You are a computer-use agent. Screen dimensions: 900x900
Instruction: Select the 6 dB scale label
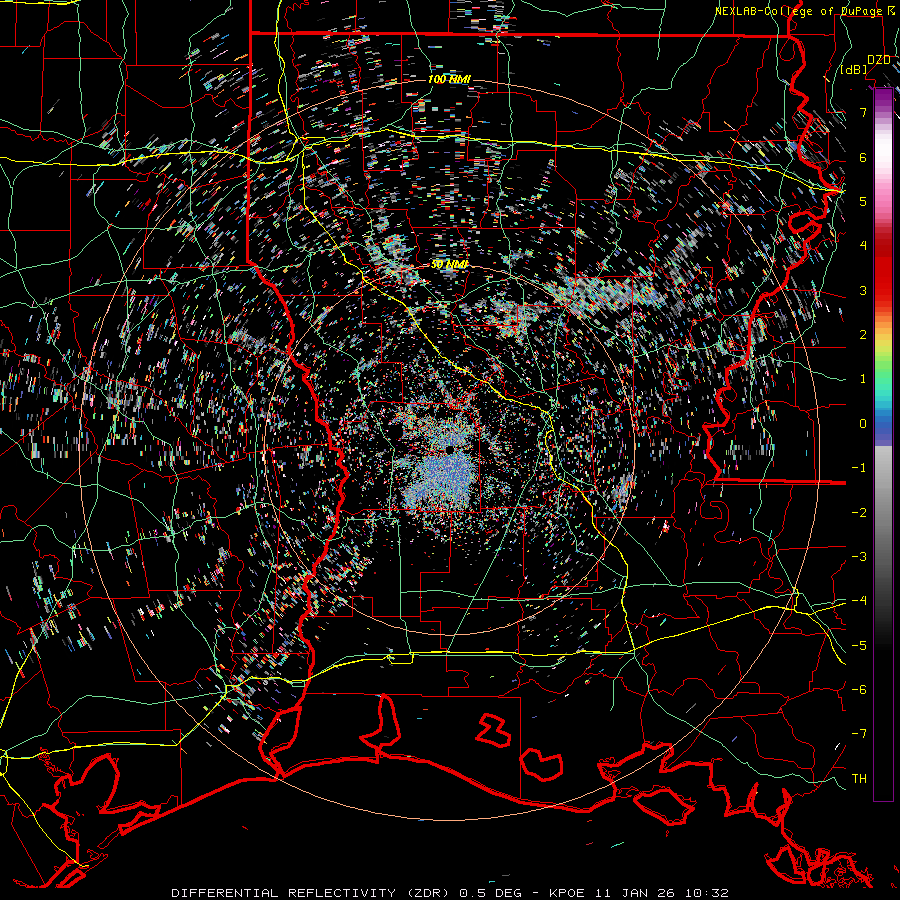click(863, 157)
